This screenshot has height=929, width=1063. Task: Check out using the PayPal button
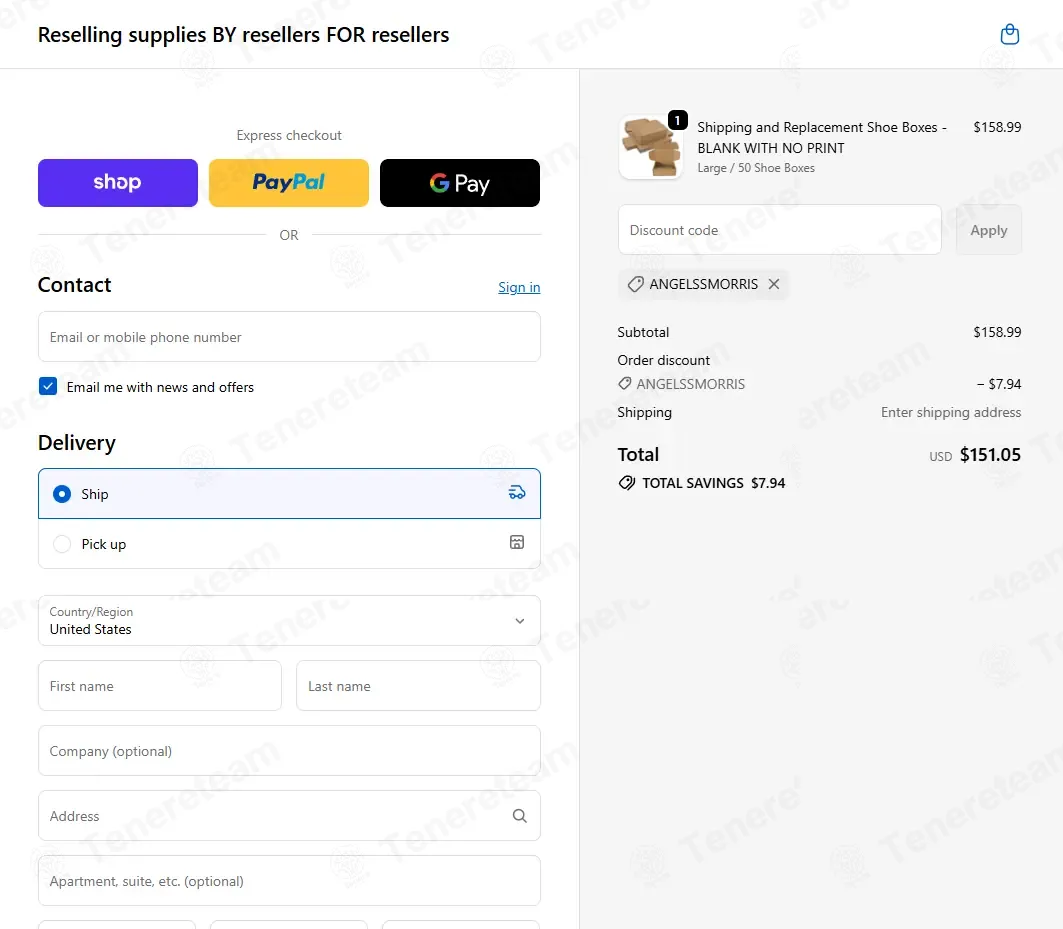289,183
